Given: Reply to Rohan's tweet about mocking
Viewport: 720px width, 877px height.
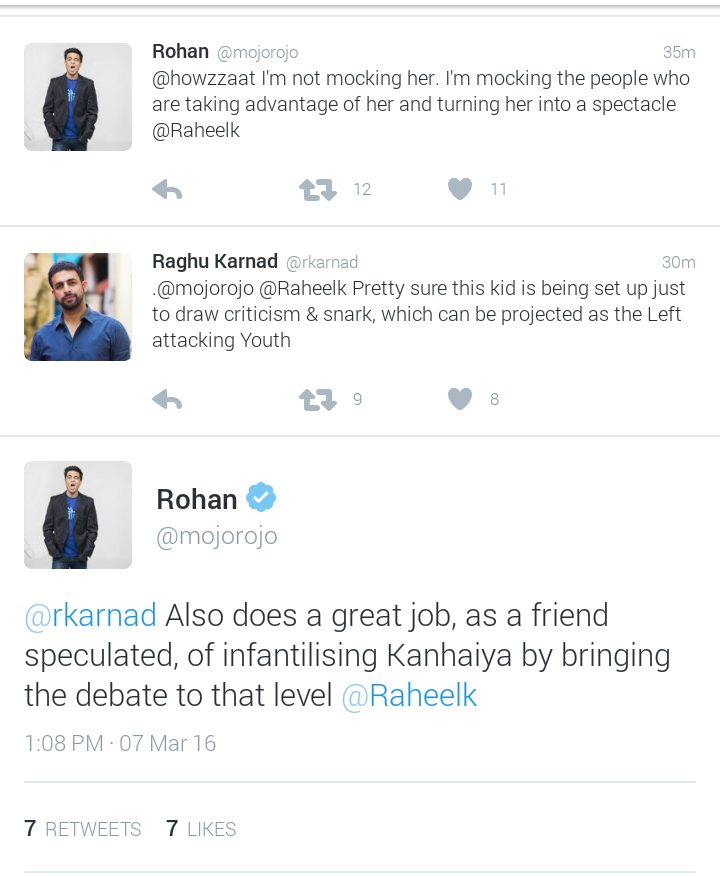Looking at the screenshot, I should pyautogui.click(x=167, y=189).
